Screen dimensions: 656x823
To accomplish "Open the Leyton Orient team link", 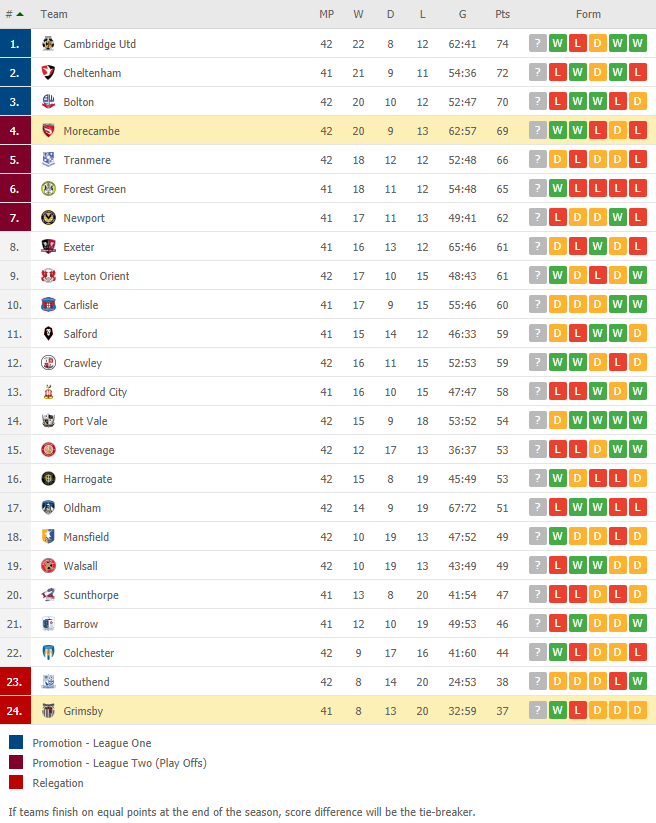I will tap(96, 276).
